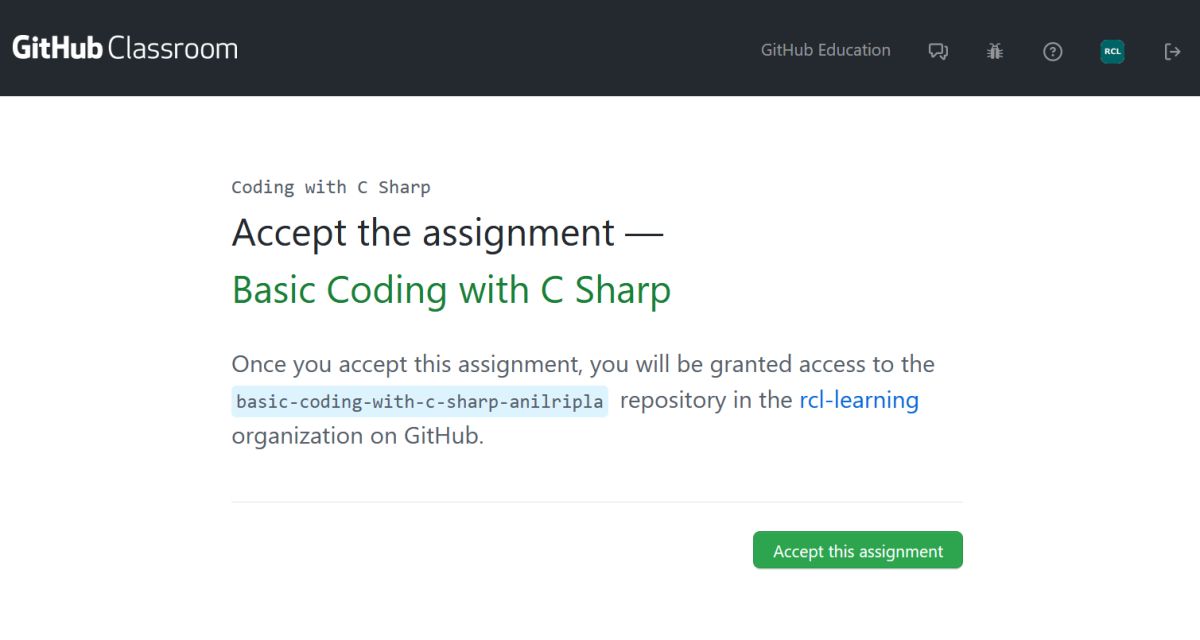This screenshot has height=640, width=1200.
Task: Click the horizontal divider above Accept button
Action: [x=596, y=502]
